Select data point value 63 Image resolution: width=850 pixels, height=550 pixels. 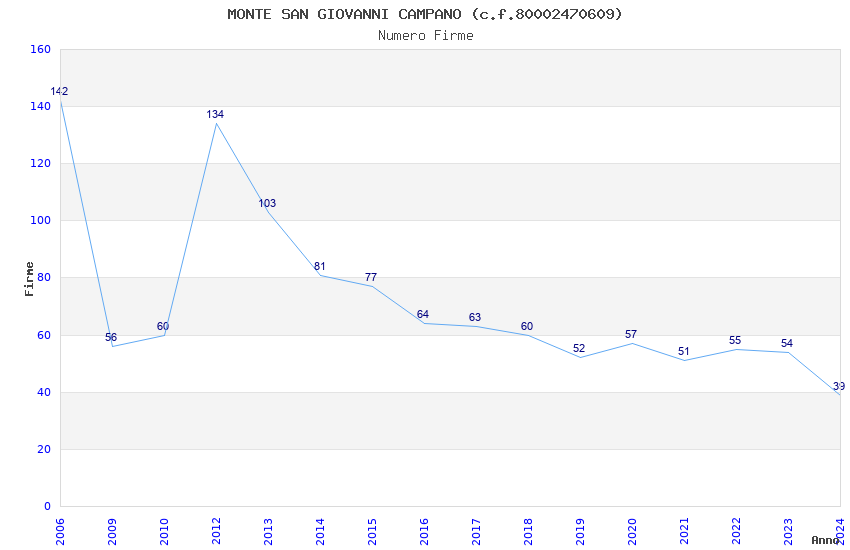click(x=475, y=318)
